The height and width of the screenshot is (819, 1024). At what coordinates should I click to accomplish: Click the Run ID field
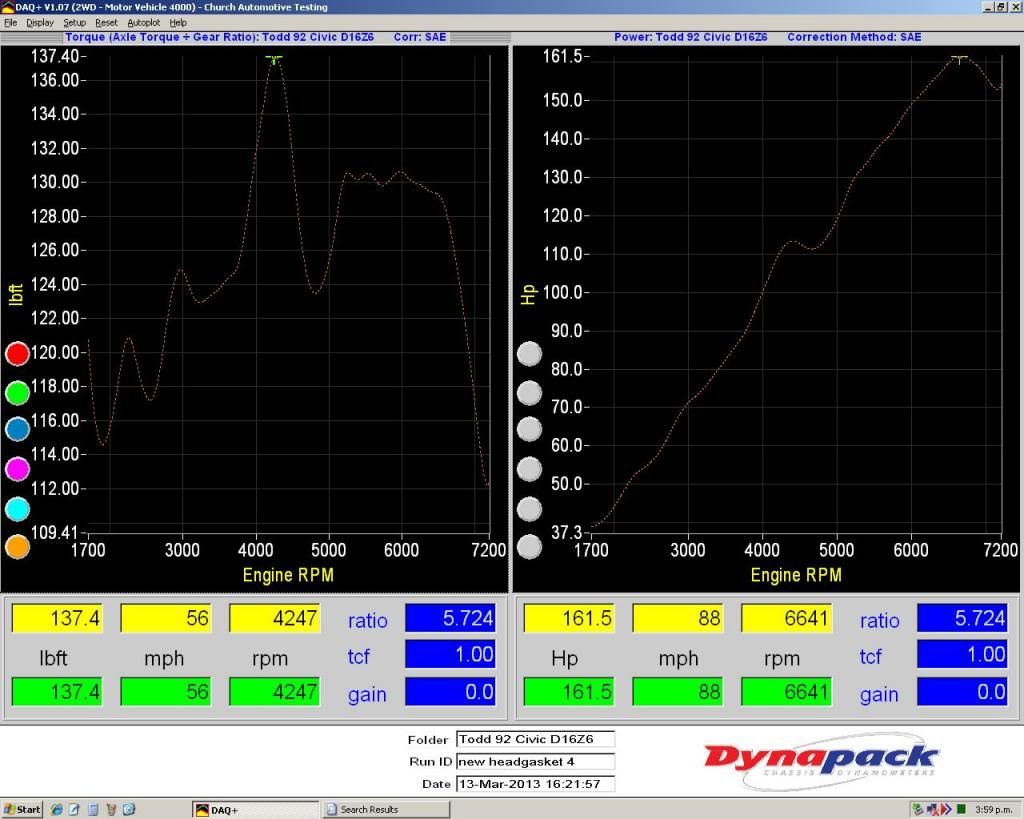[x=534, y=761]
